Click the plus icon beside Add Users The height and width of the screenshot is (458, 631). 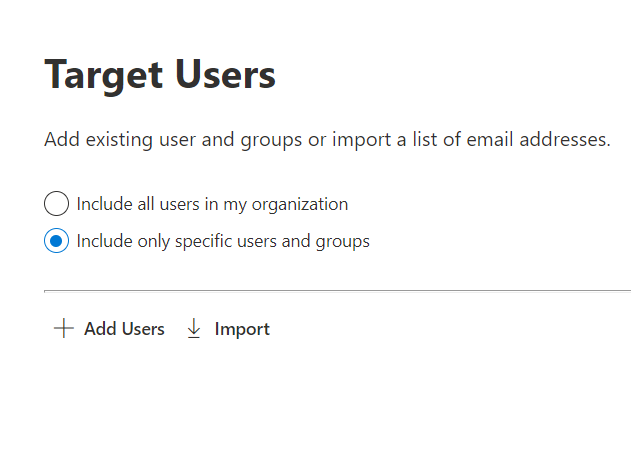[63, 329]
